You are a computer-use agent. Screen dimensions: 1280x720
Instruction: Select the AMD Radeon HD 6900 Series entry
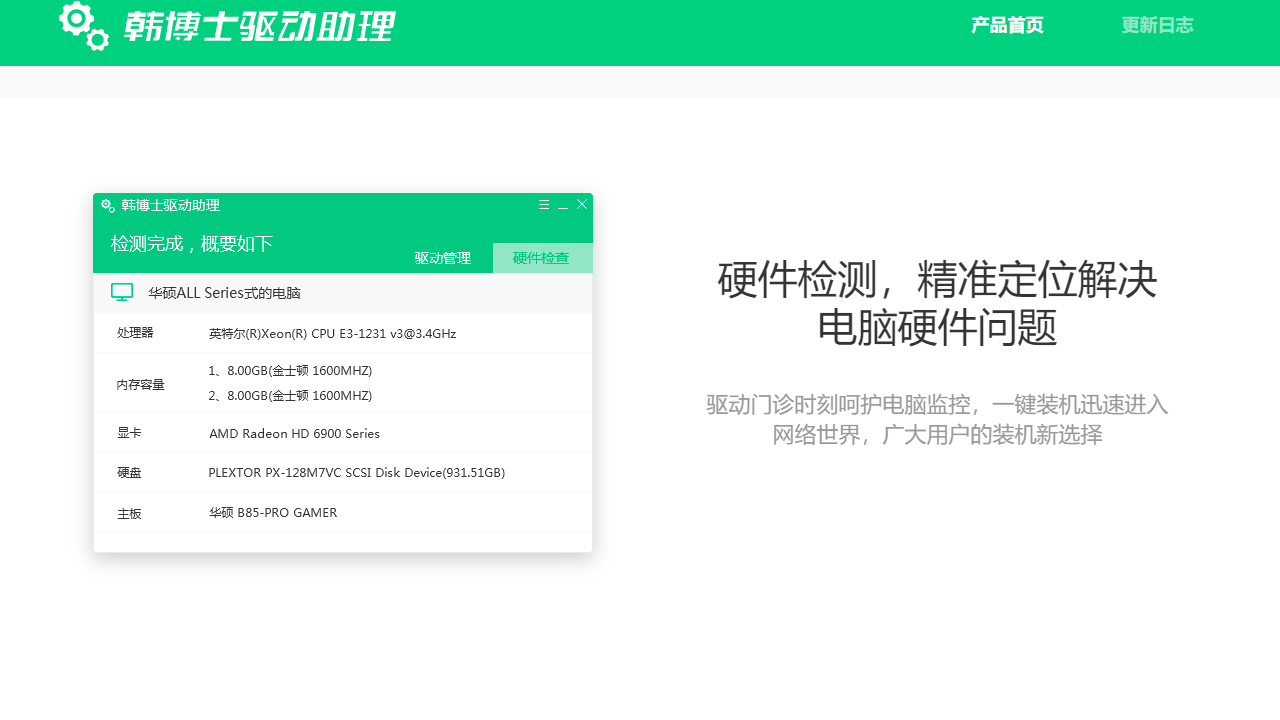pyautogui.click(x=293, y=433)
